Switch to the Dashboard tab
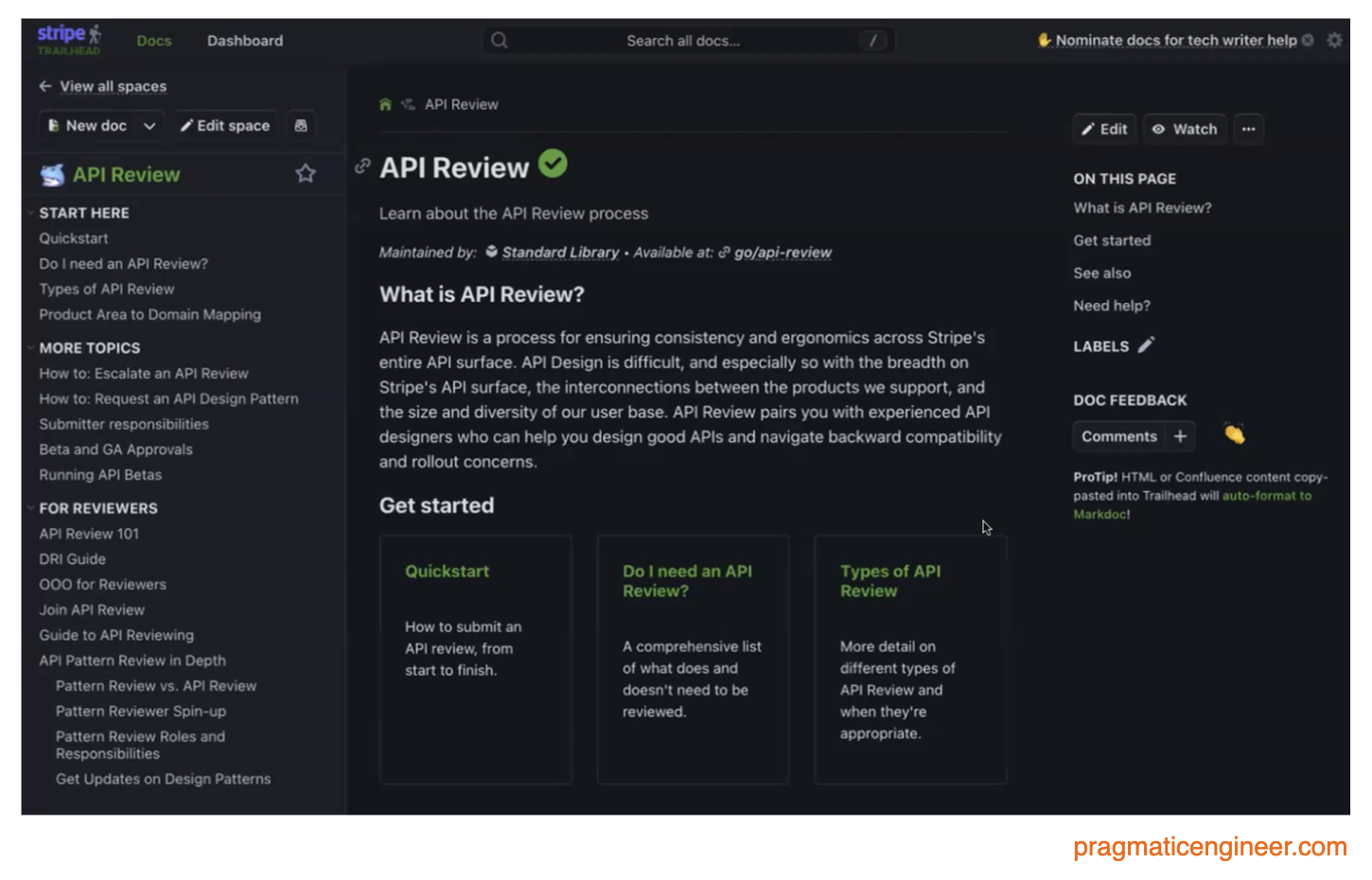 point(245,41)
